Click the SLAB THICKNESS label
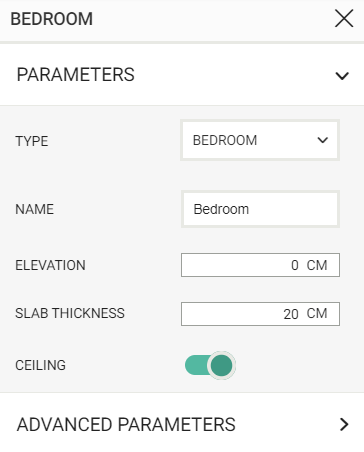 pyautogui.click(x=70, y=313)
